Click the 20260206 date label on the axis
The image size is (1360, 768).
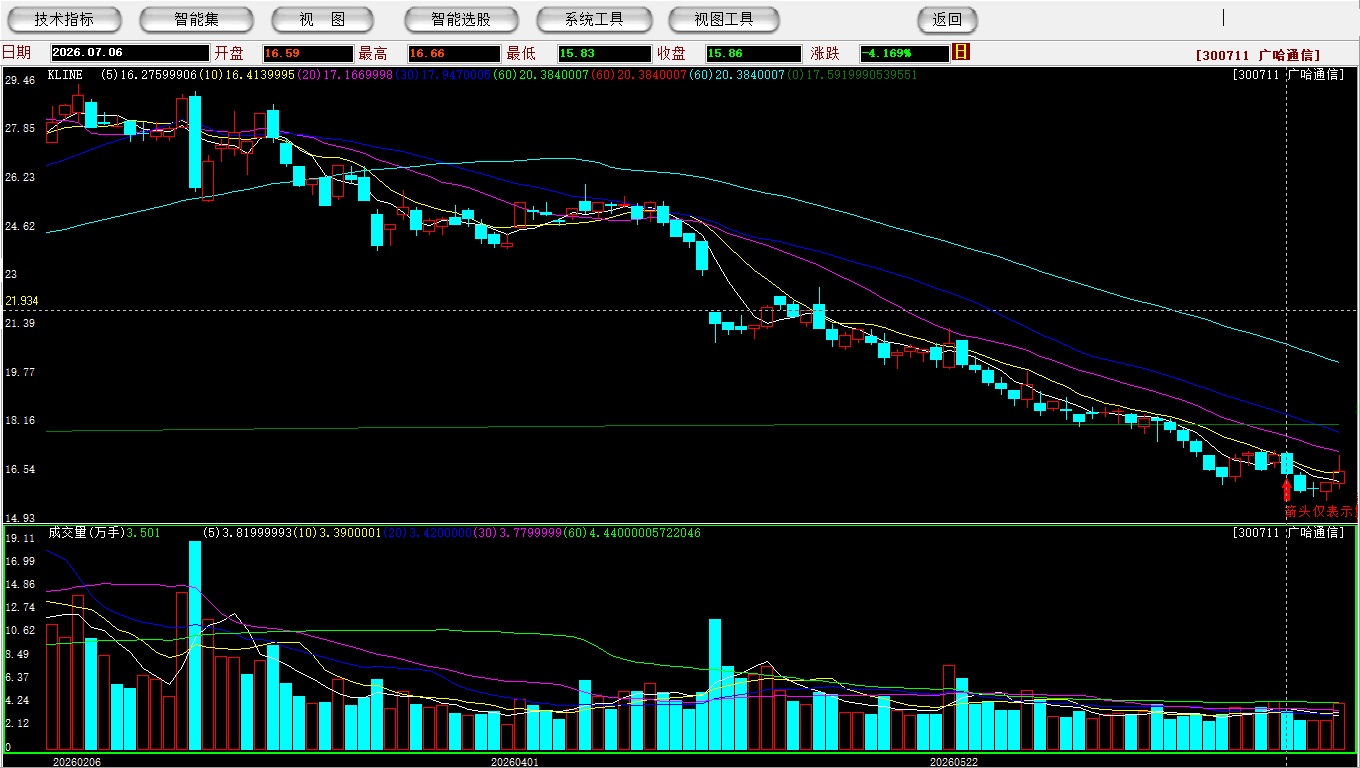pyautogui.click(x=77, y=762)
